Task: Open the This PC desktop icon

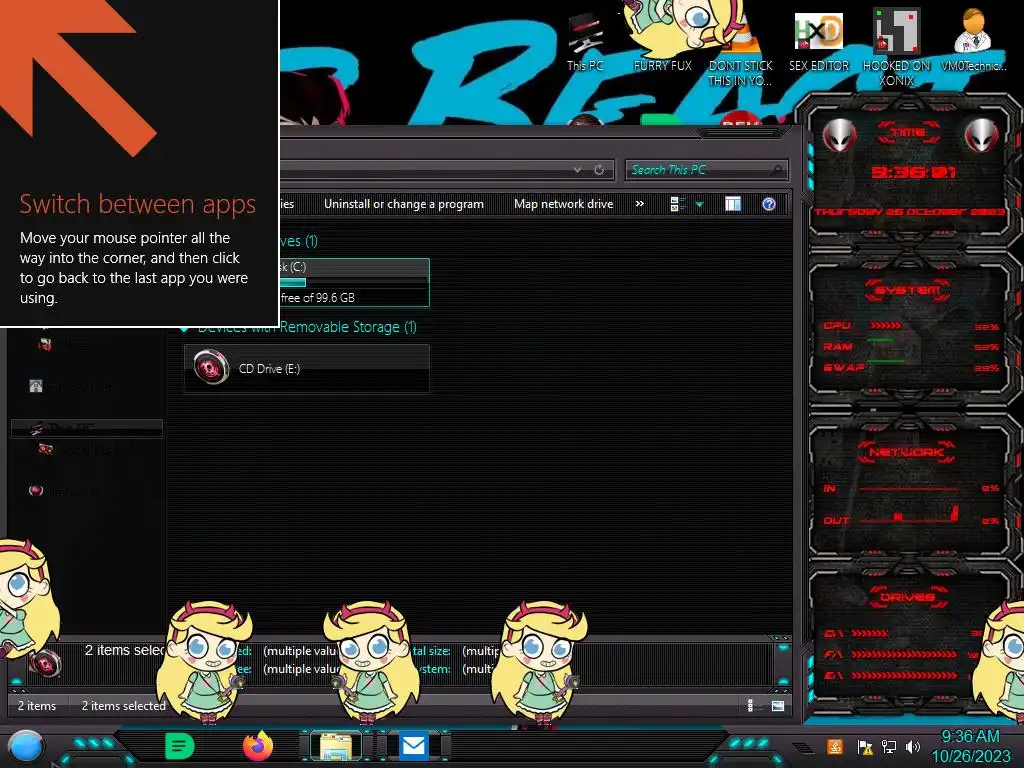Action: point(584,42)
